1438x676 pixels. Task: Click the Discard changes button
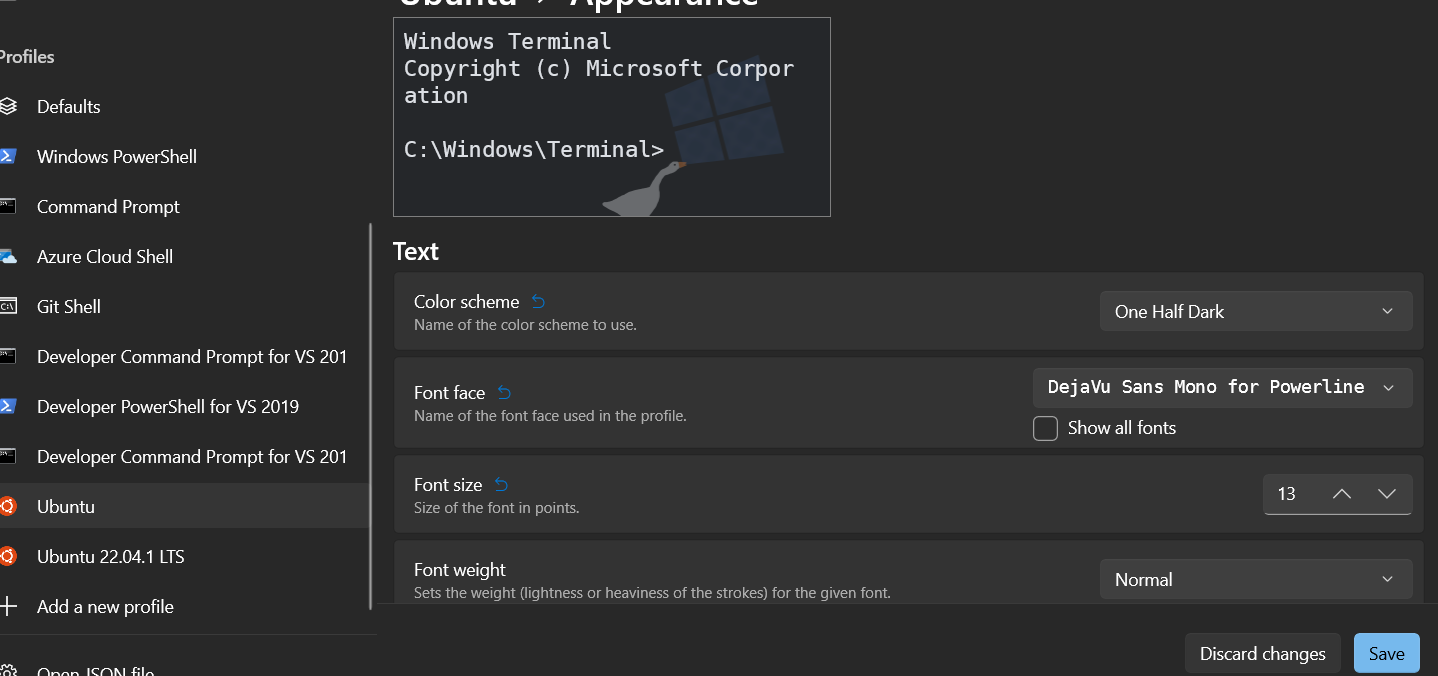[1262, 654]
